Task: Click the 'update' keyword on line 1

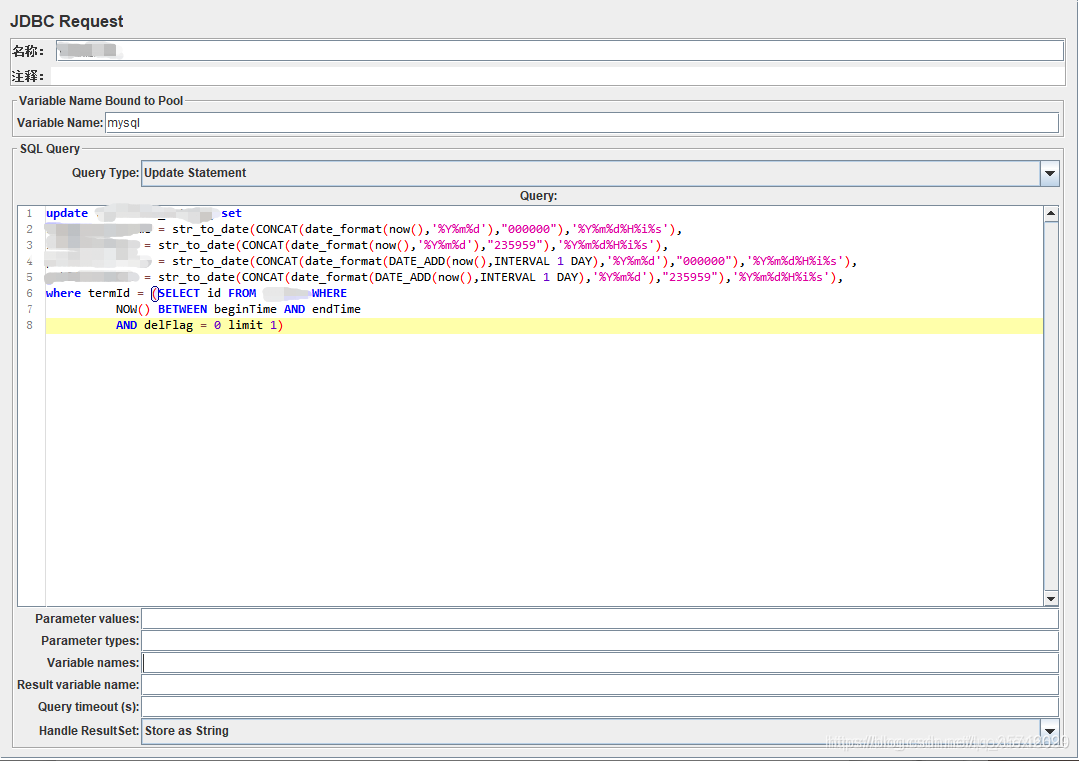Action: tap(67, 213)
